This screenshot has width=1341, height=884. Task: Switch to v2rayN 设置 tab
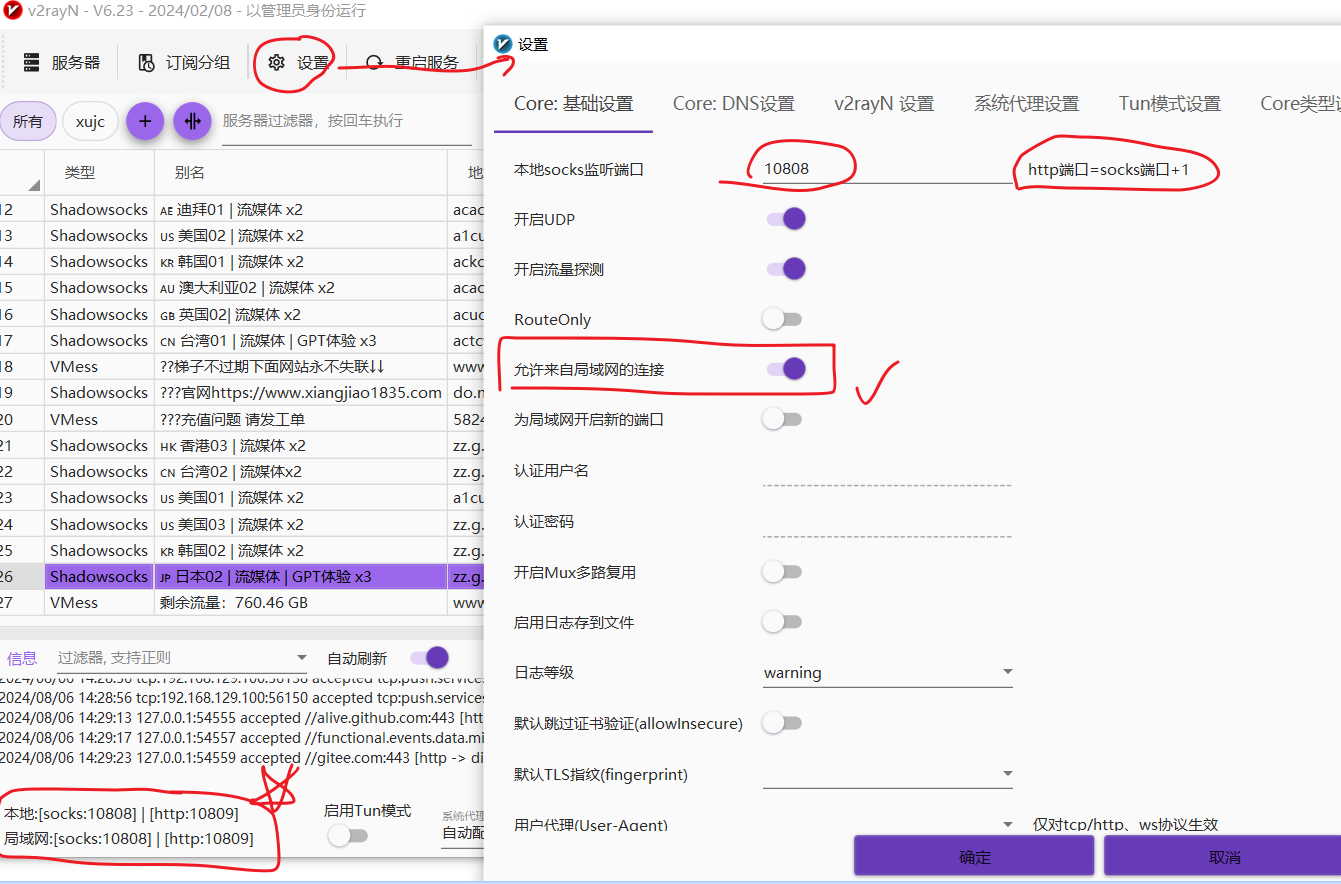[x=884, y=104]
